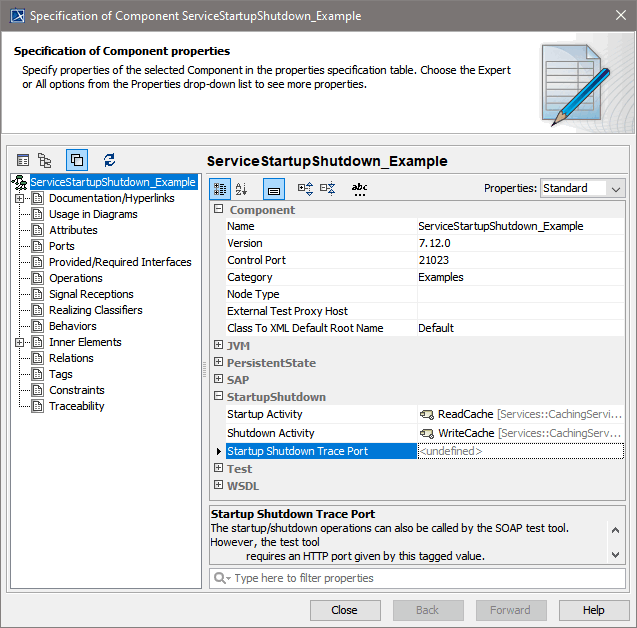Click the expand all properties icon
This screenshot has width=637, height=628.
point(306,188)
